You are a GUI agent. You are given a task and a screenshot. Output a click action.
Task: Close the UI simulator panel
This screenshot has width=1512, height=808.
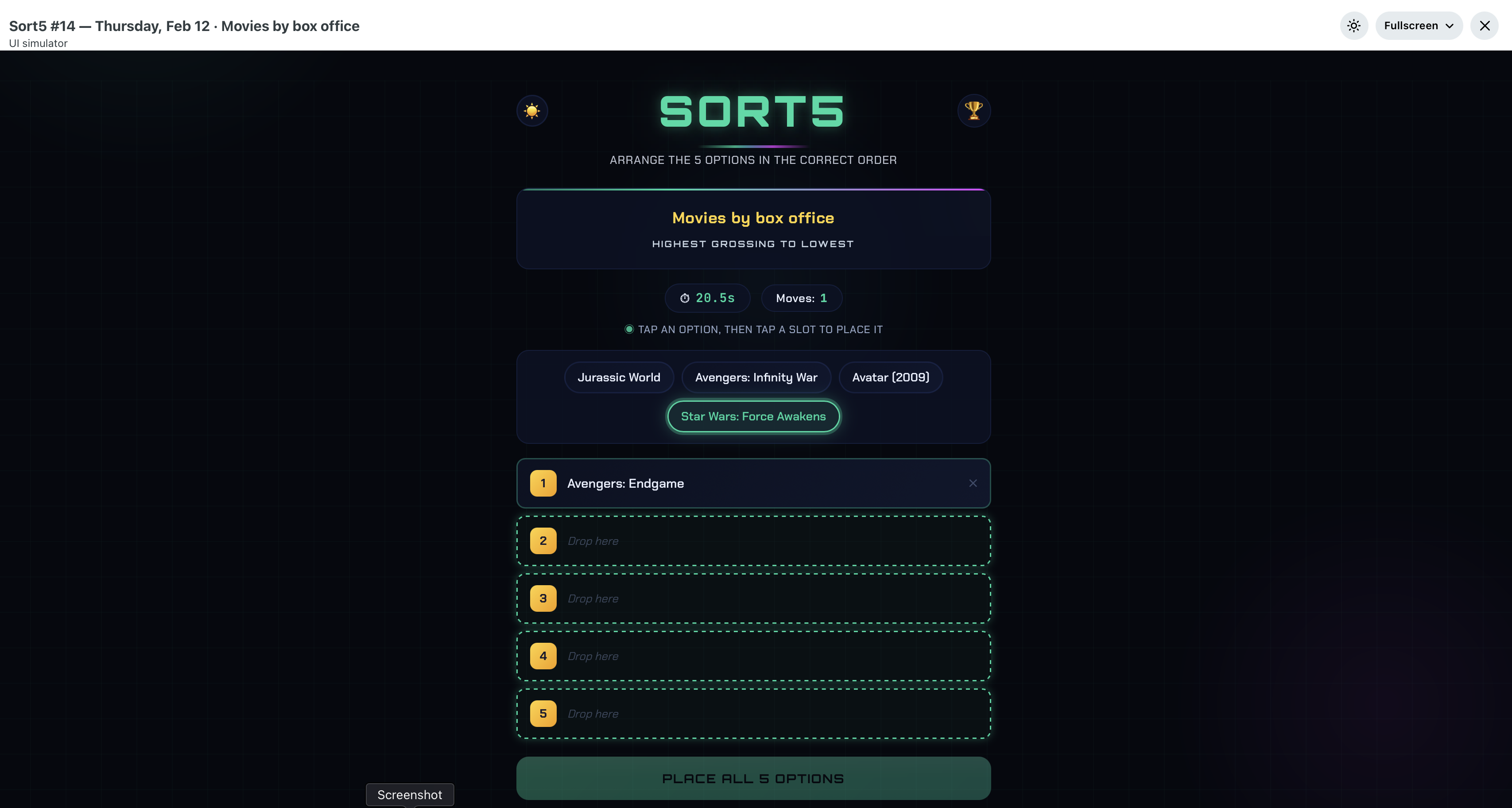click(x=1485, y=26)
